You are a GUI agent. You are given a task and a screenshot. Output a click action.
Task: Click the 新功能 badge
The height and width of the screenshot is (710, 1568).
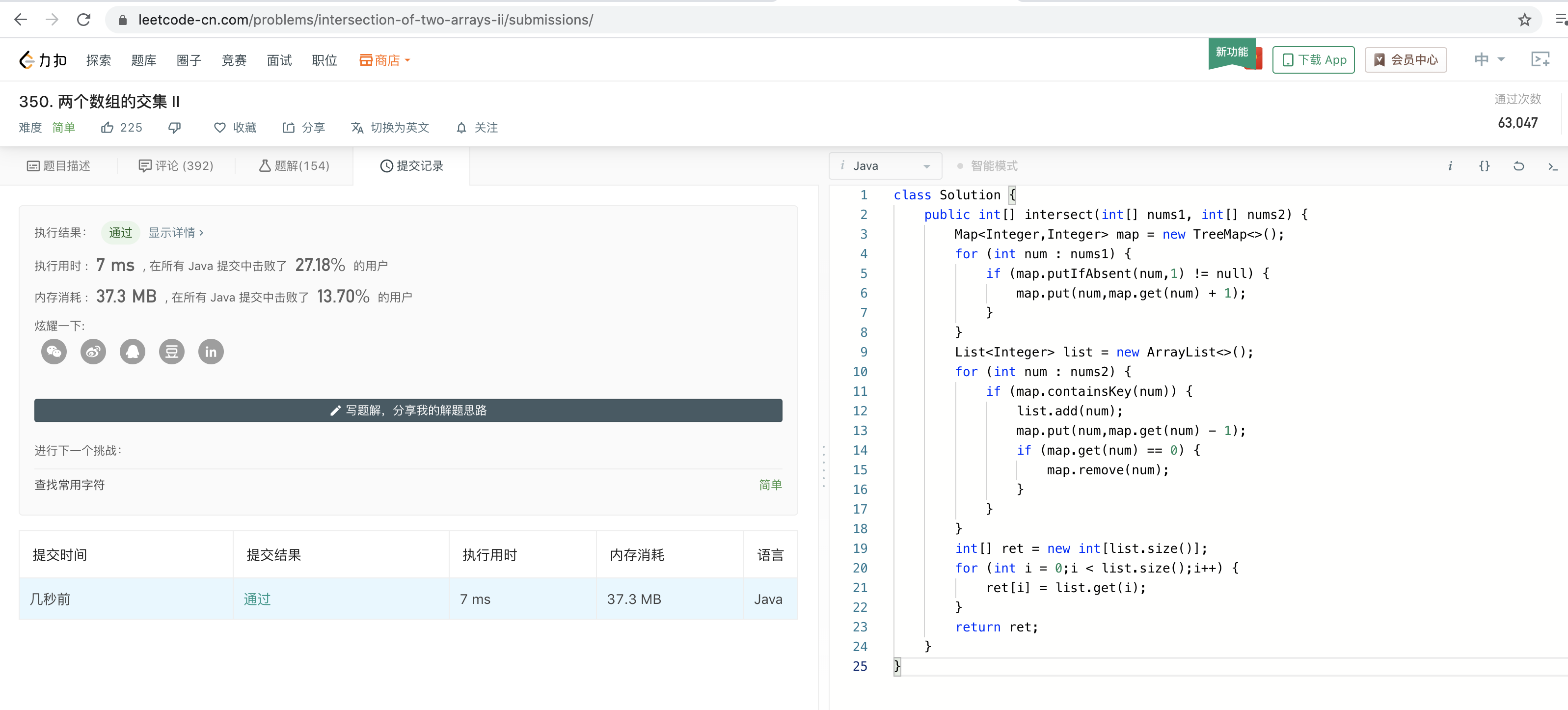coord(1232,54)
